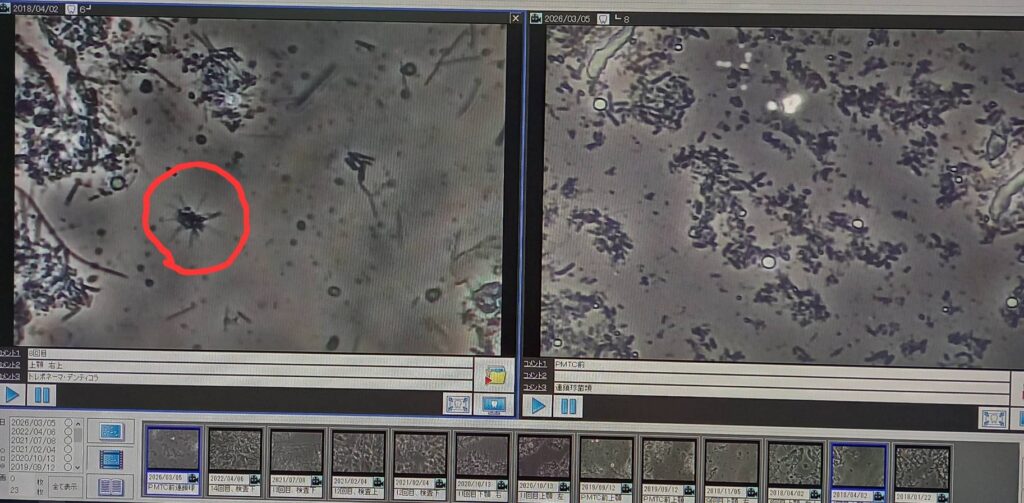Click the tooth monitor icon in left panel

(x=493, y=404)
